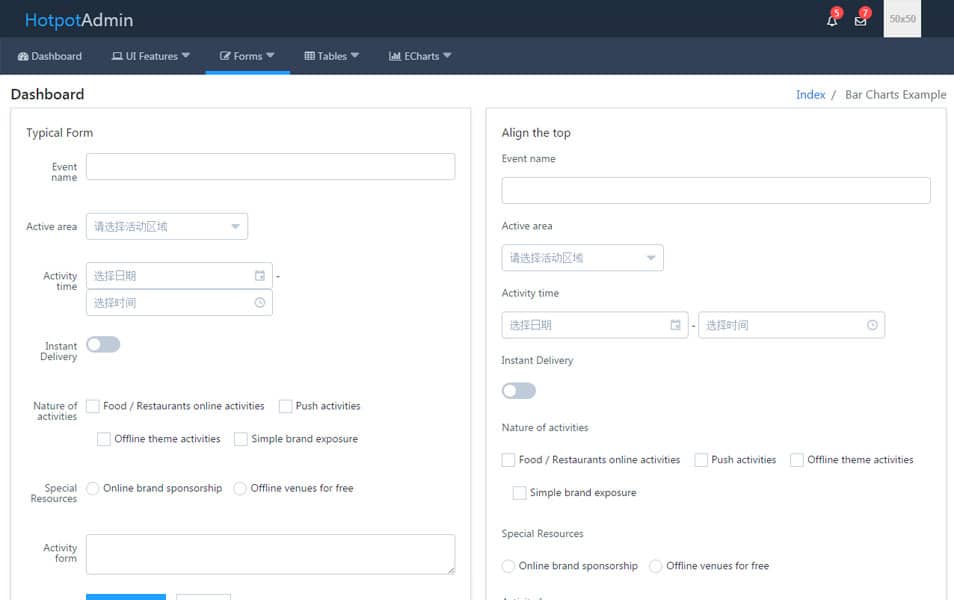
Task: Check Simple brand exposure in Align the top form
Action: [519, 493]
